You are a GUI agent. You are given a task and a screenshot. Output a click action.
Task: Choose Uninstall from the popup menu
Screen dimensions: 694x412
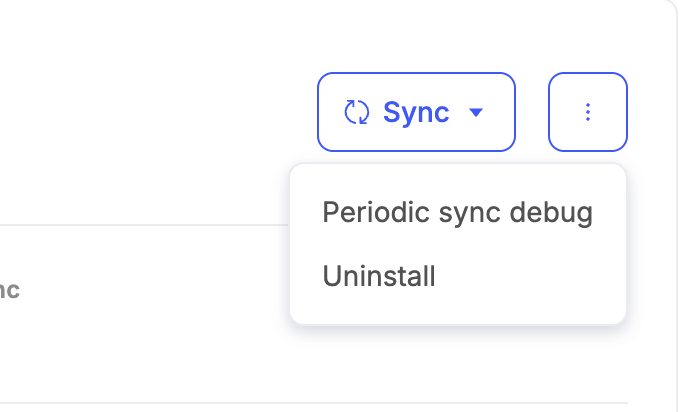[x=379, y=276]
